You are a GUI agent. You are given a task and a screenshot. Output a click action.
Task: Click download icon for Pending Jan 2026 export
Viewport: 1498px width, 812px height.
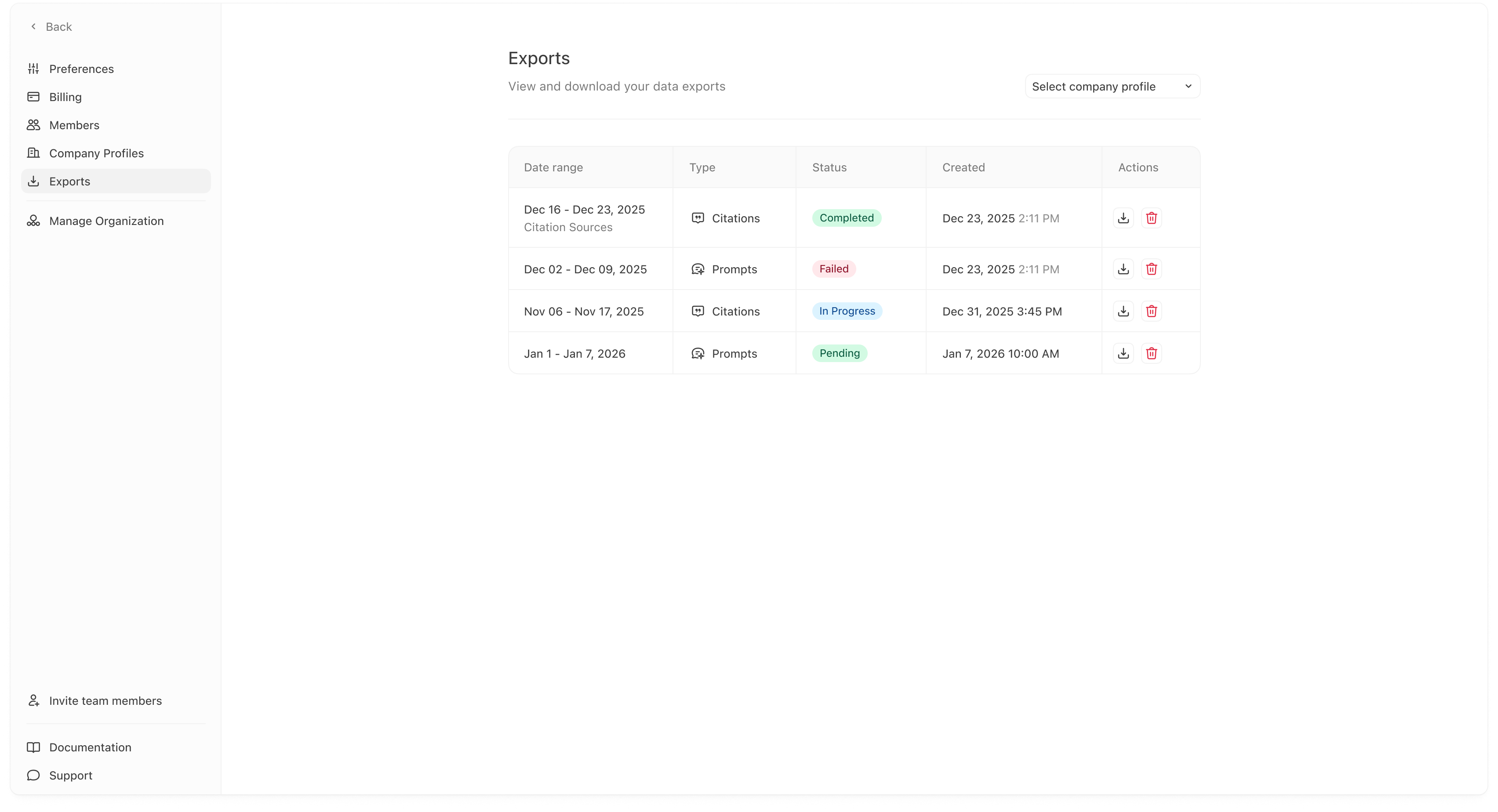point(1123,353)
